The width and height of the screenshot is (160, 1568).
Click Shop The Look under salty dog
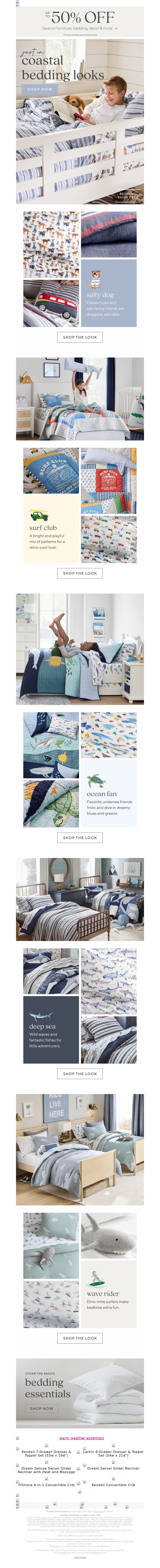(x=80, y=337)
